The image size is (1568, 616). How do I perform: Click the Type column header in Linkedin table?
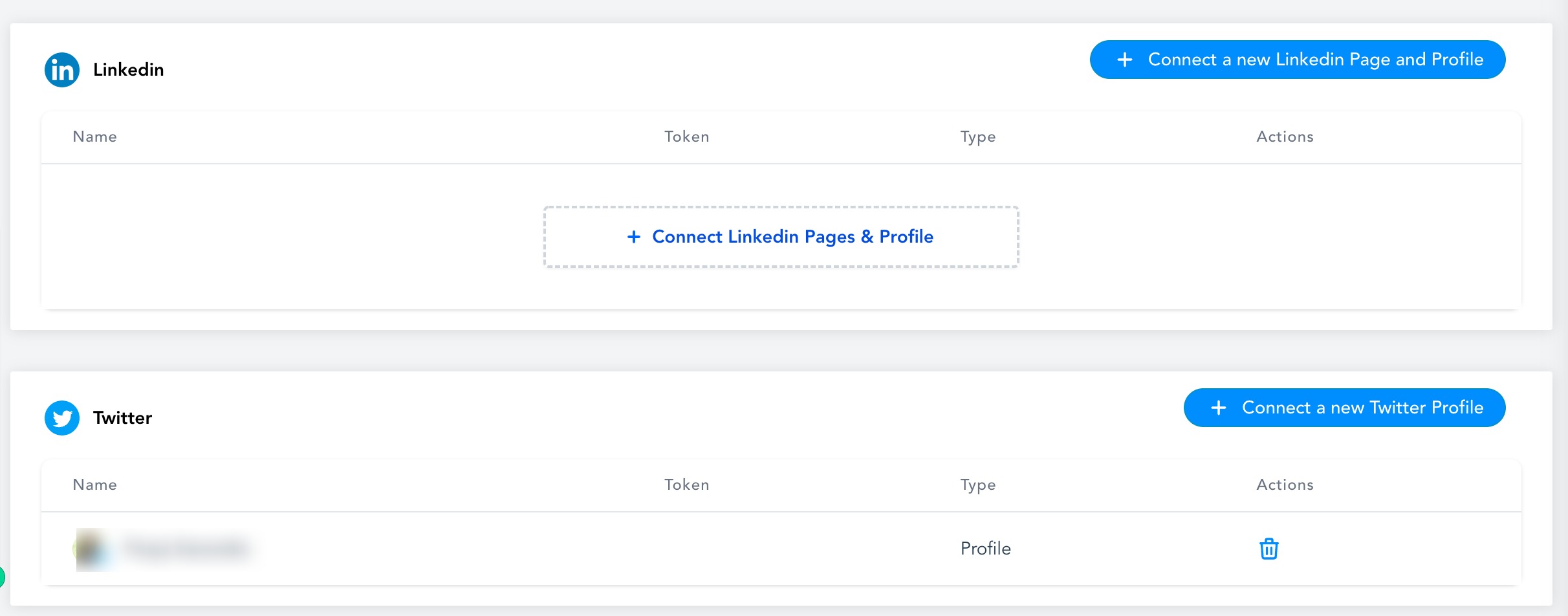coord(977,137)
